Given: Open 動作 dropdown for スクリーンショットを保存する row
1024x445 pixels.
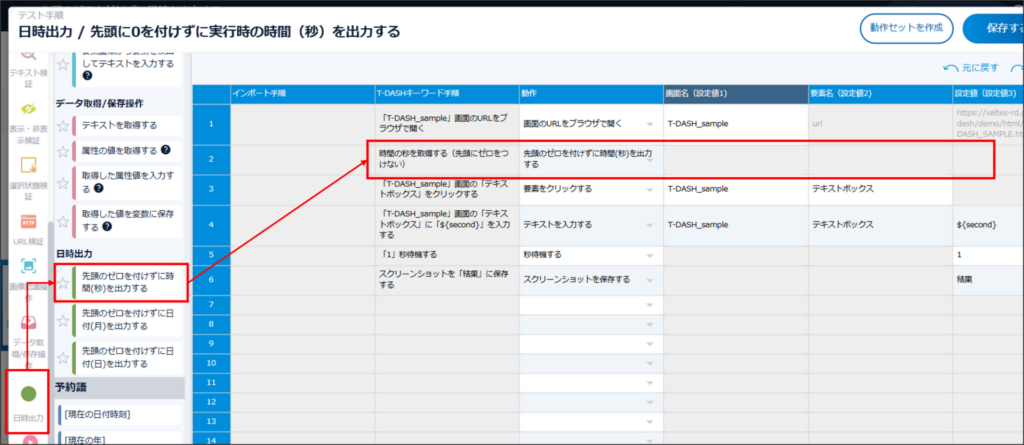Looking at the screenshot, I should pyautogui.click(x=649, y=279).
